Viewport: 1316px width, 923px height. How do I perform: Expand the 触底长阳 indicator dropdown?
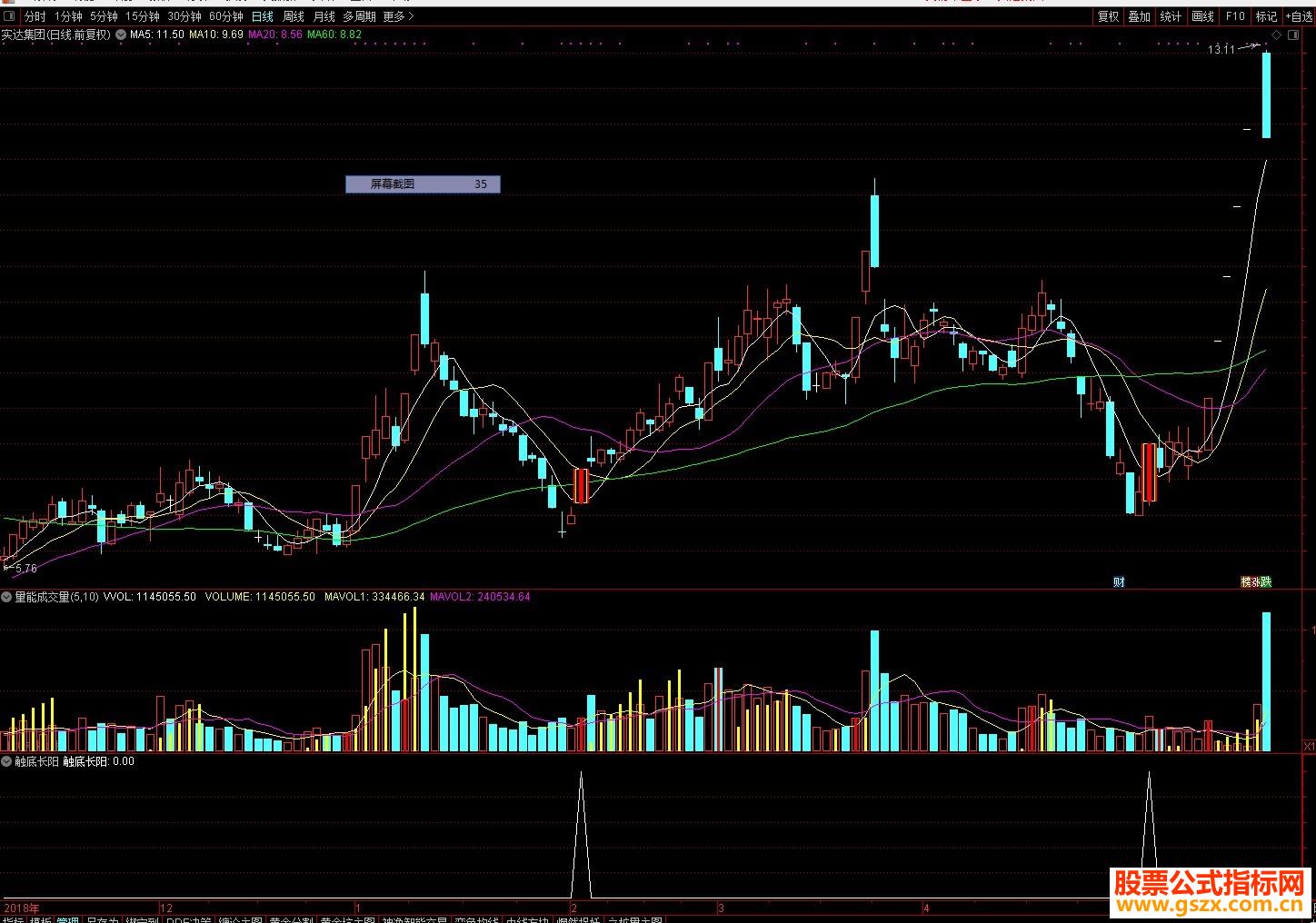7,761
